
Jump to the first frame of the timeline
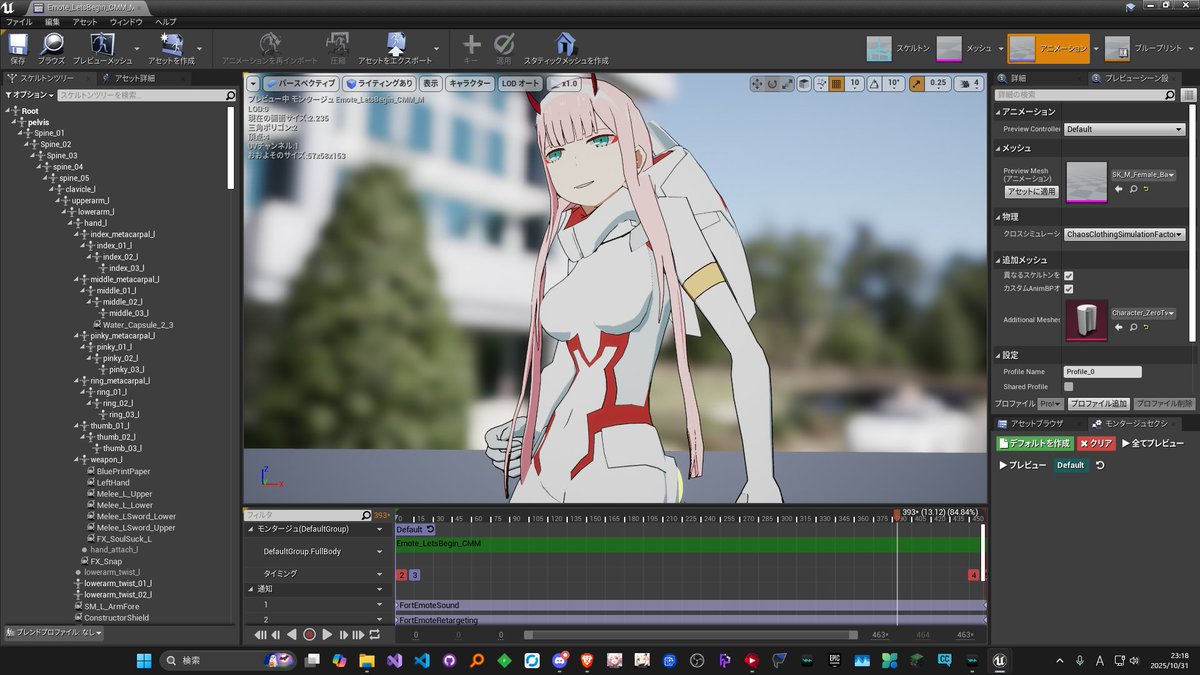coord(260,635)
